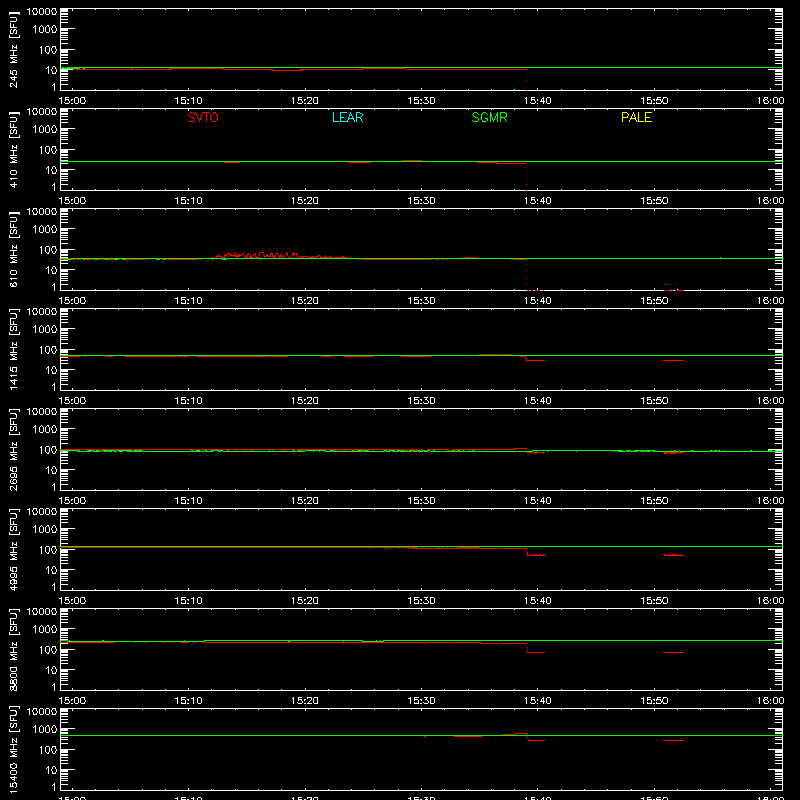Select the 245 MHz [SFU] axis title
This screenshot has height=800, width=800.
(x=13, y=49)
